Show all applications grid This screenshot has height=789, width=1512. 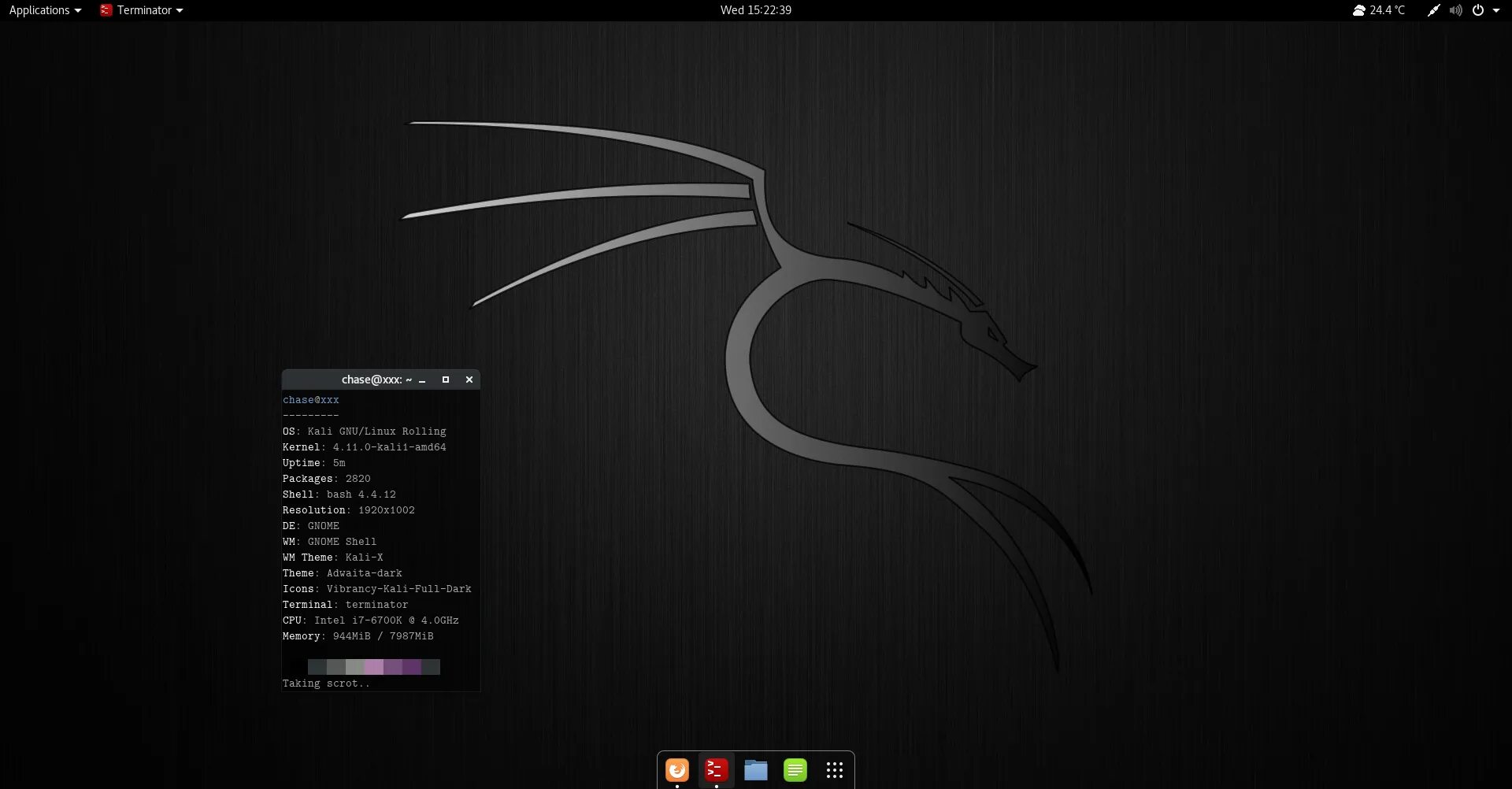coord(835,769)
